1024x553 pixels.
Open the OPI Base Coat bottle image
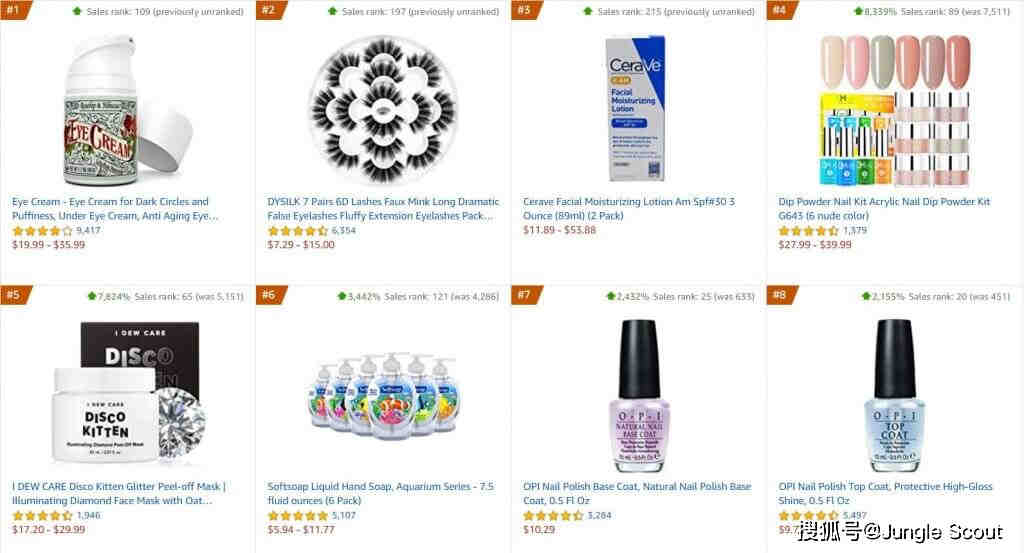(639, 396)
